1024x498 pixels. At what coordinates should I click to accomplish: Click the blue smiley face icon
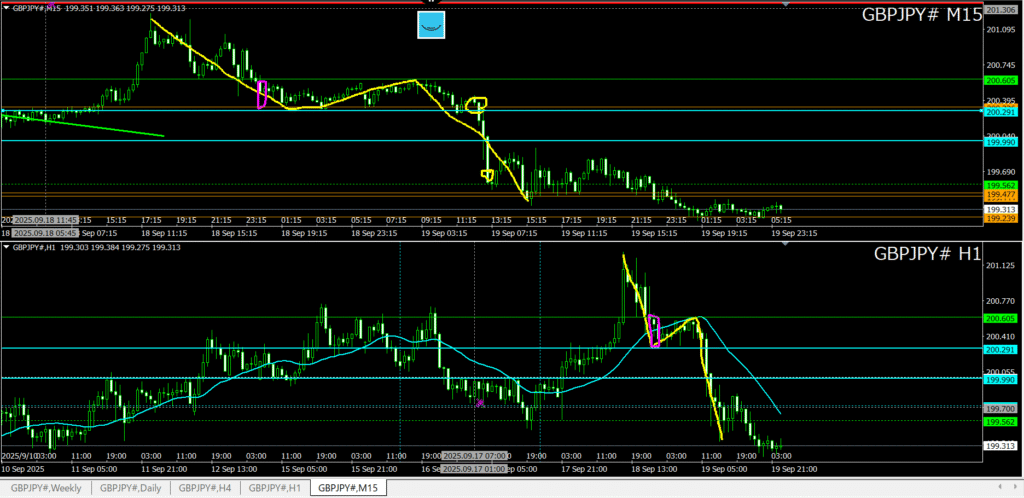point(430,25)
